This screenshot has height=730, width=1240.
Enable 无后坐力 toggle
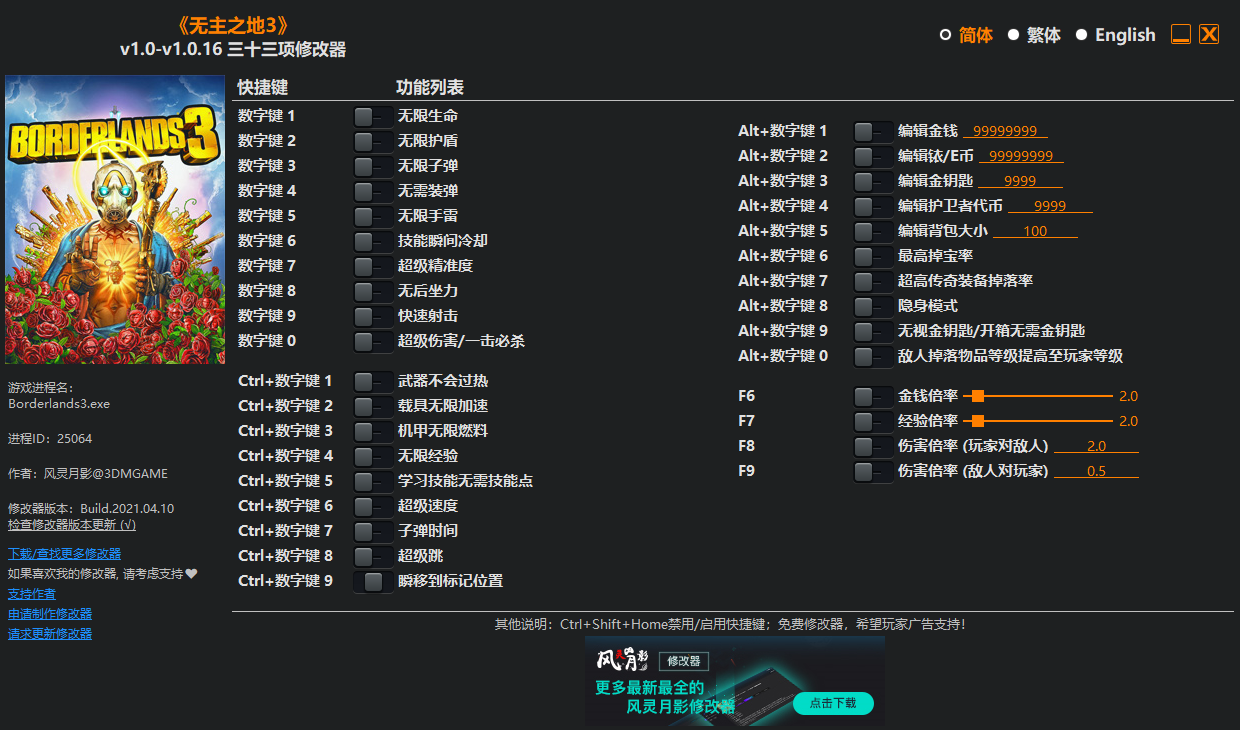pos(373,291)
